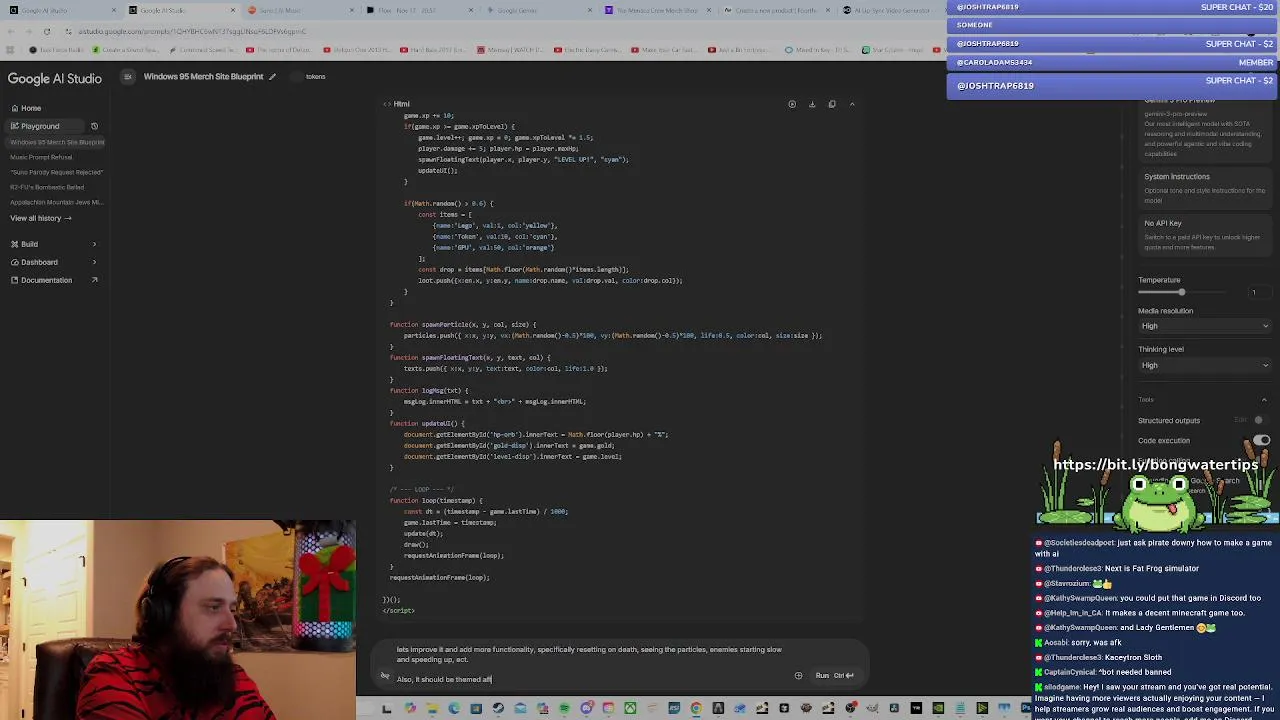Open NVIDIA app from the taskbar
Viewport: 1280px width, 720px height.
pyautogui.click(x=938, y=709)
